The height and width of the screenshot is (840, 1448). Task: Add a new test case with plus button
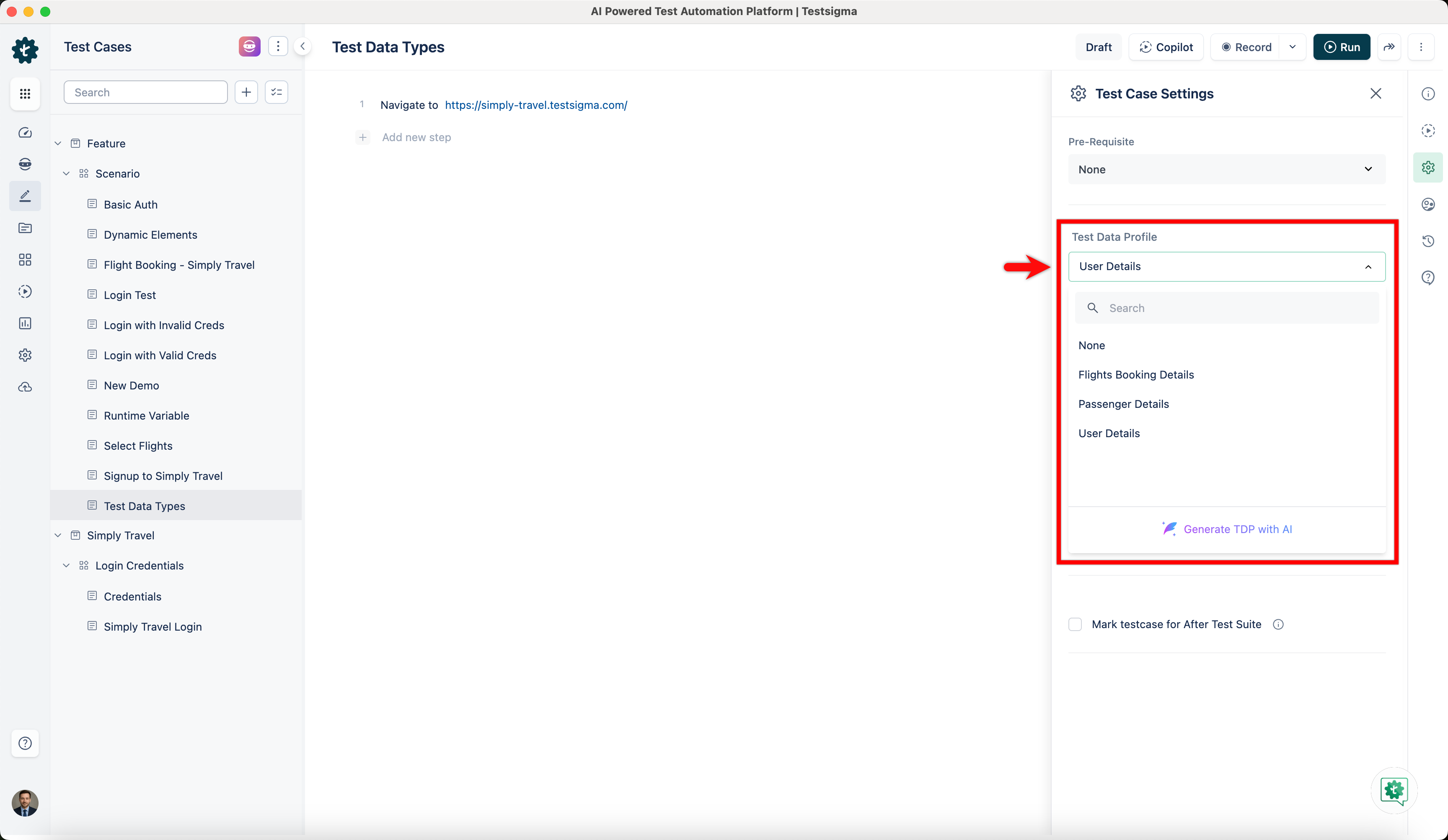246,92
